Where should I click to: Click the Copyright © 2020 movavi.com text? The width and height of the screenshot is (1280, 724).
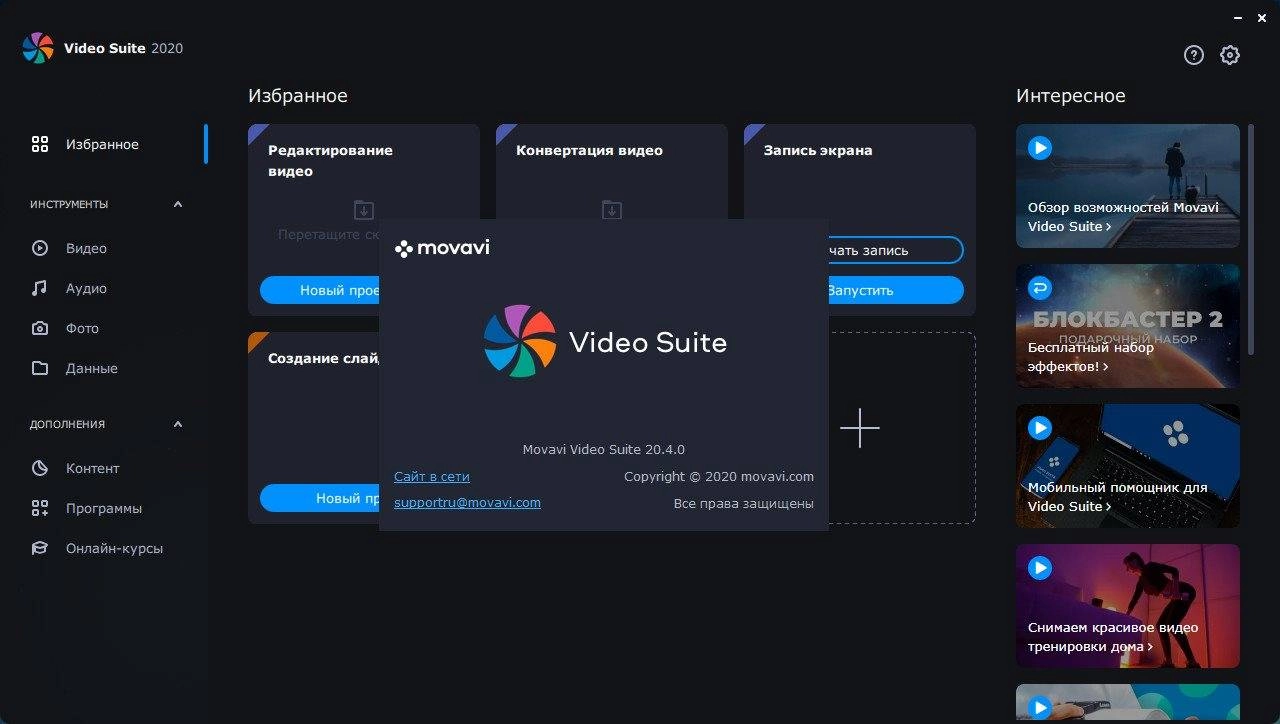[719, 477]
